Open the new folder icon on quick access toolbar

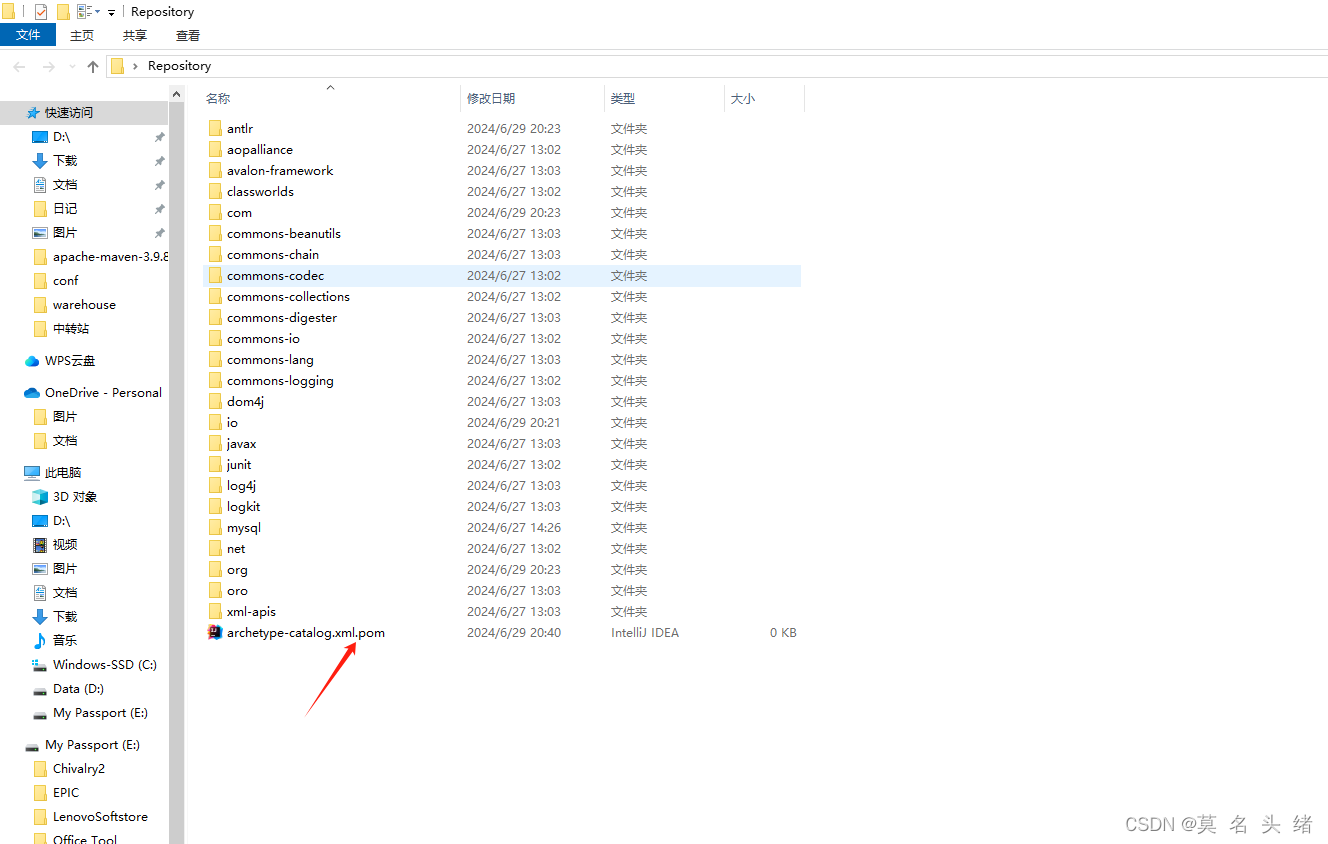coord(63,11)
